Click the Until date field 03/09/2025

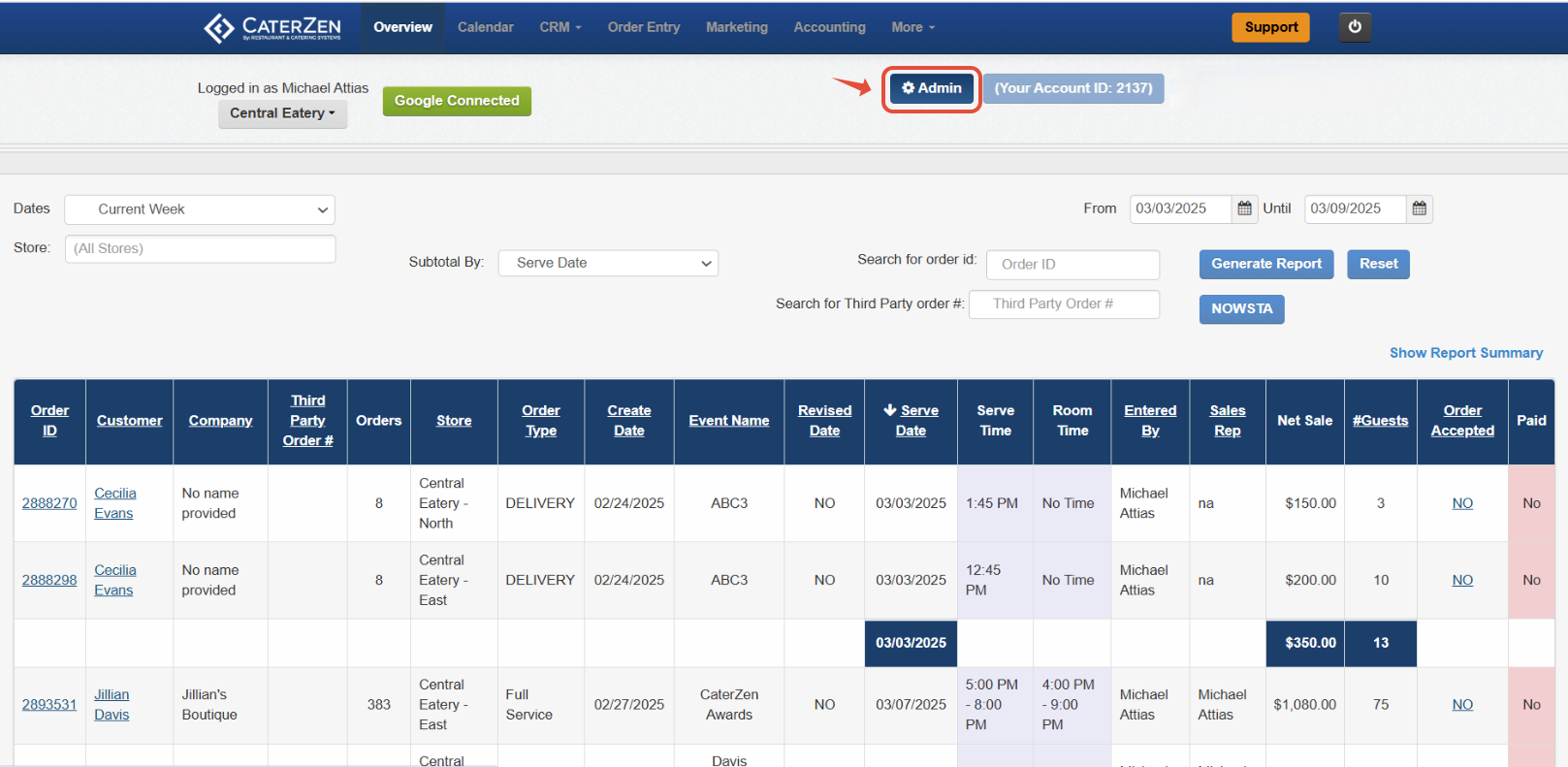pos(1356,208)
